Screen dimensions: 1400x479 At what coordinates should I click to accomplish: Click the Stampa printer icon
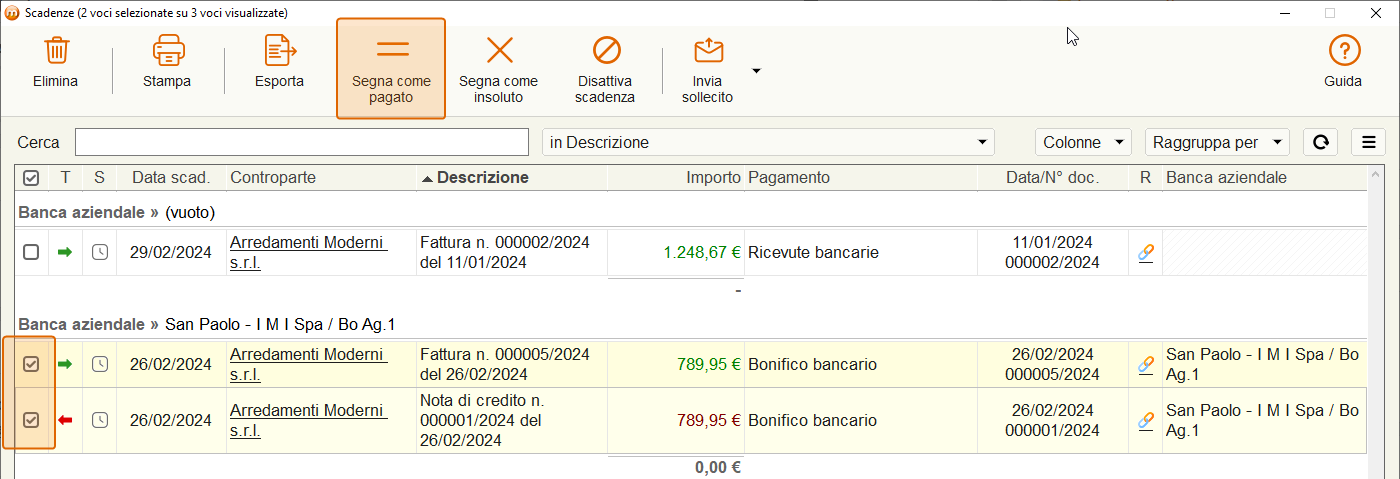coord(167,50)
